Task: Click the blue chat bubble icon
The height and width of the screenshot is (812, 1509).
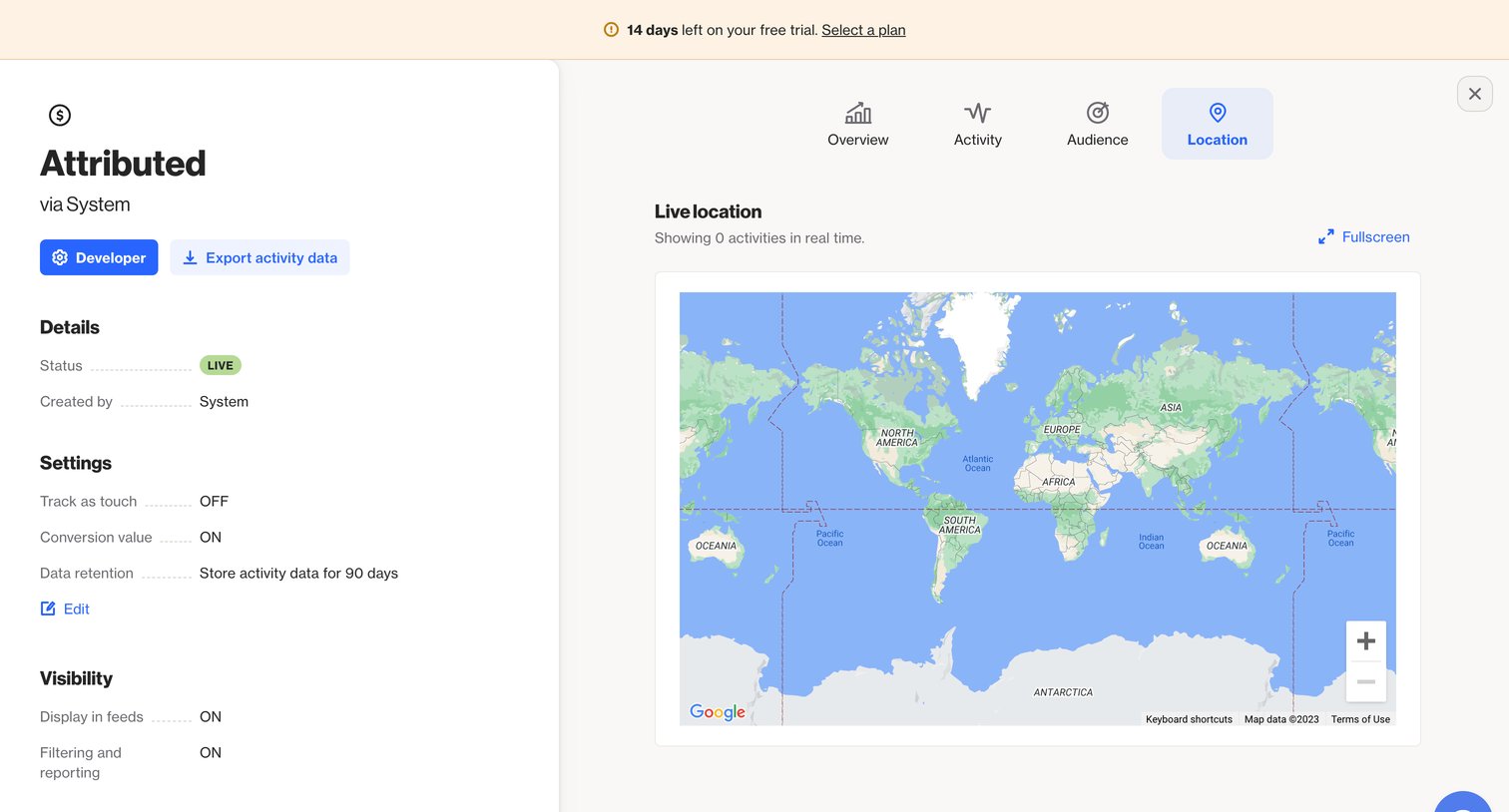Action: point(1463,802)
